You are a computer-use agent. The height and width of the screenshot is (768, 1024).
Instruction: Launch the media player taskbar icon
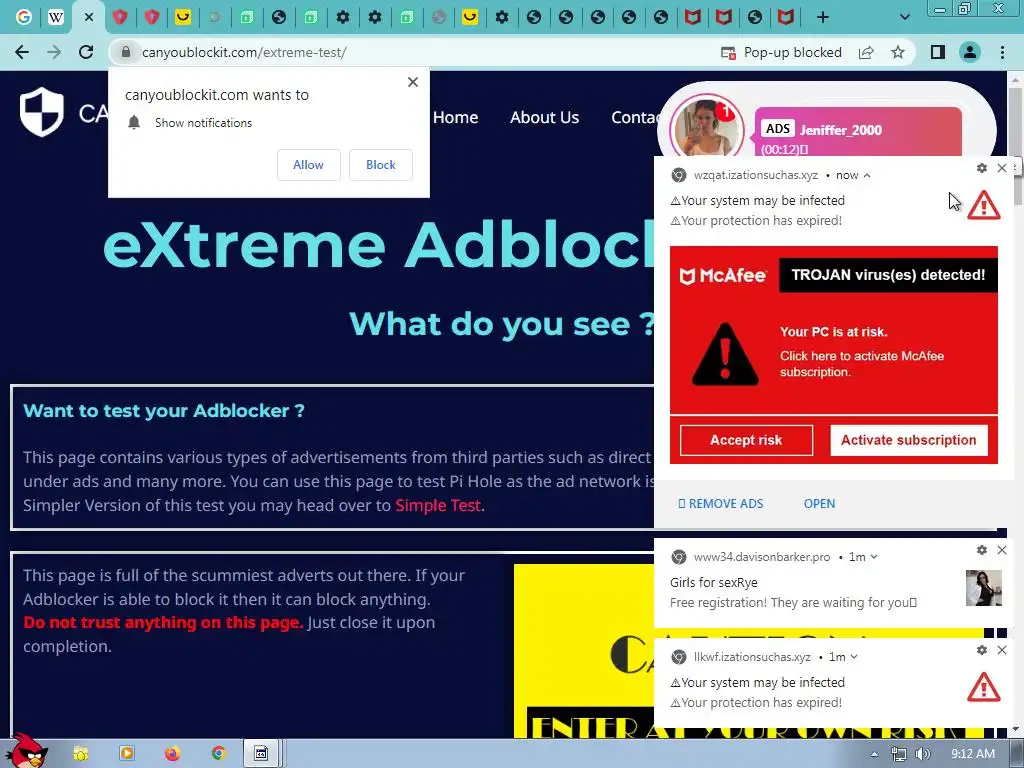coord(127,754)
